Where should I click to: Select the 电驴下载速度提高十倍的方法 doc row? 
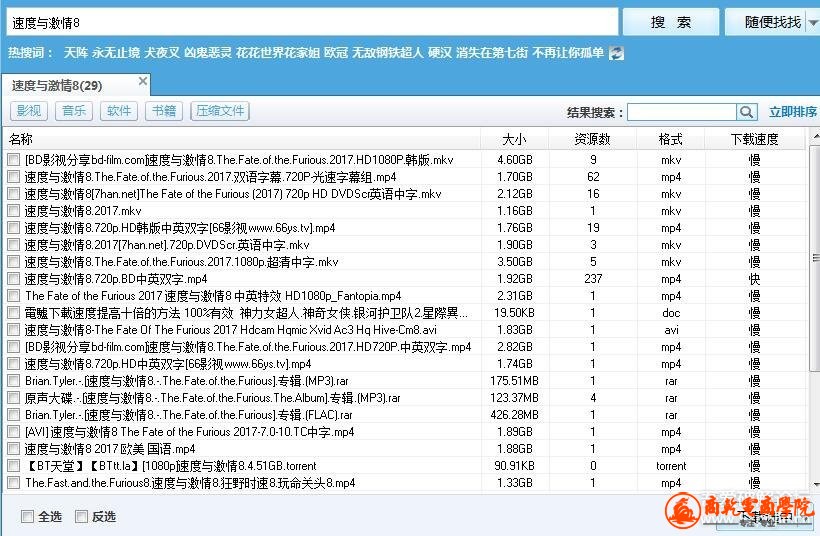(x=246, y=313)
